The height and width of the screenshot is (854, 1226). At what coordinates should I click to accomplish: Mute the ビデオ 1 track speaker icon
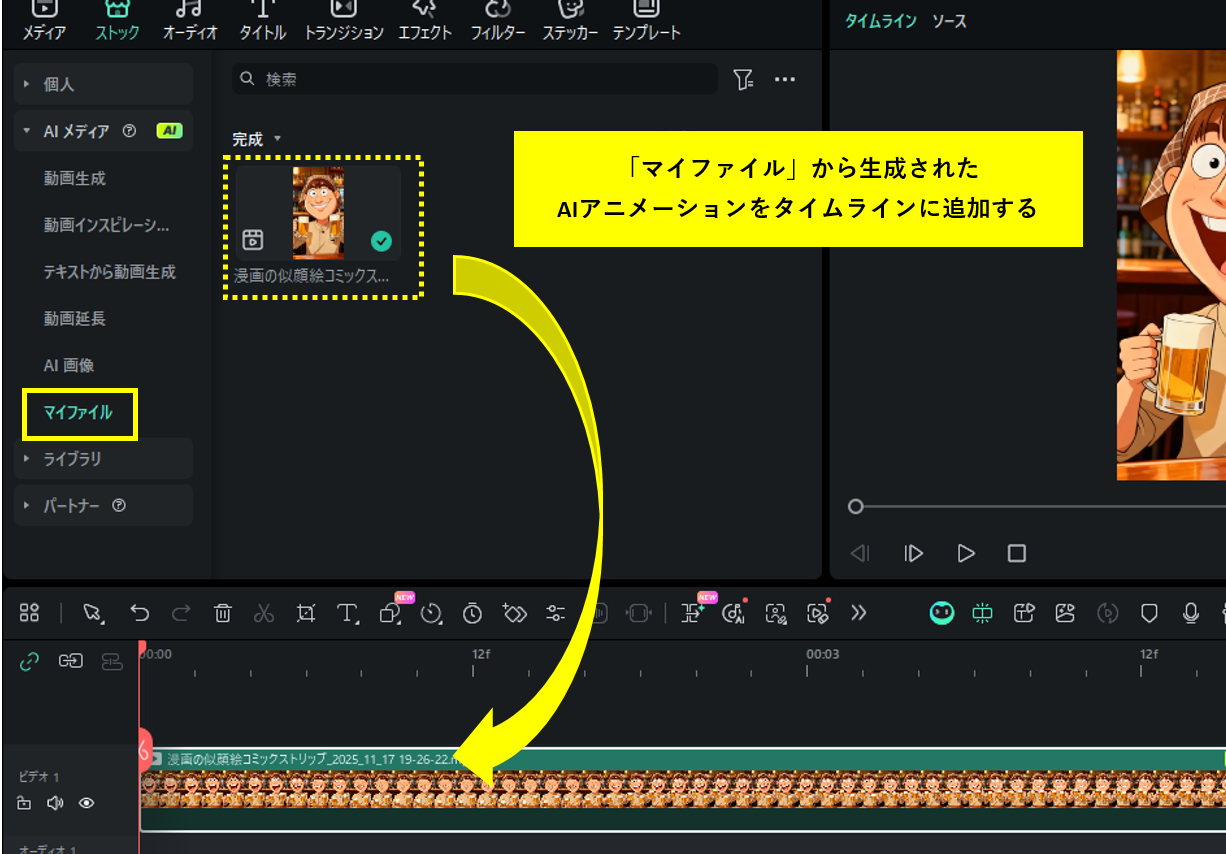(x=56, y=802)
